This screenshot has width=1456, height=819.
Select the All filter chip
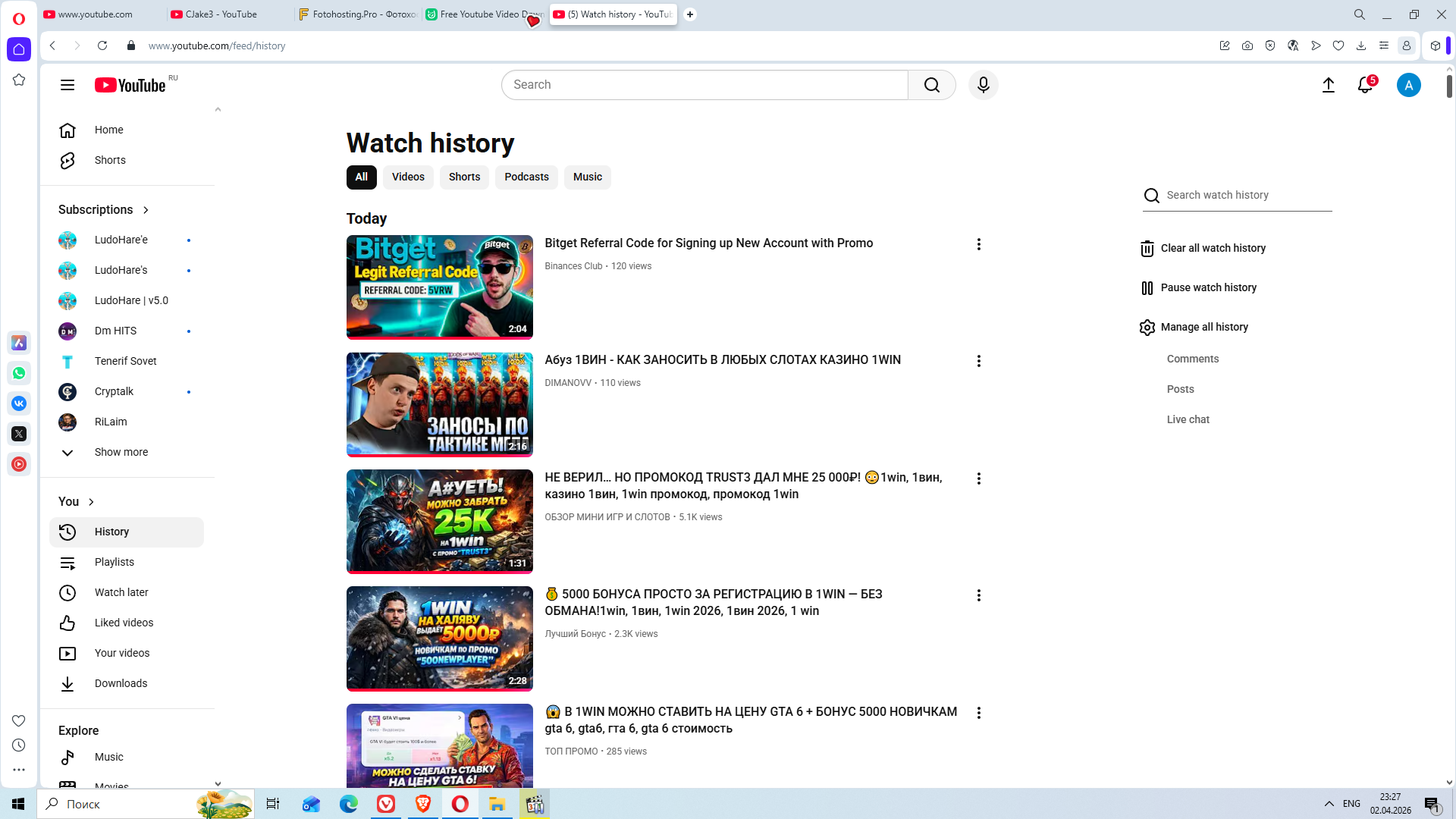361,177
